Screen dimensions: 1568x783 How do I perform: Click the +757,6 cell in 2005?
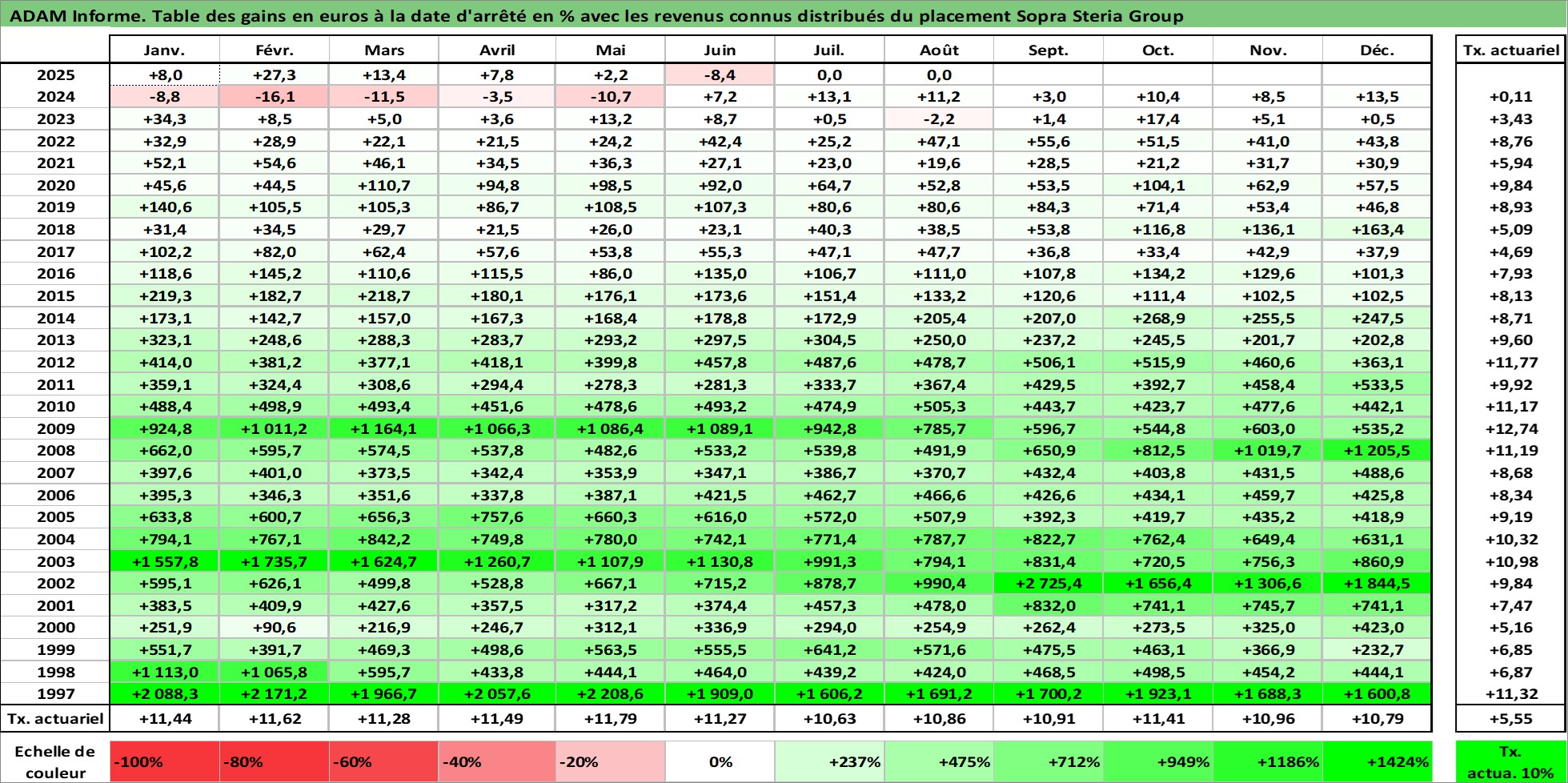click(497, 517)
